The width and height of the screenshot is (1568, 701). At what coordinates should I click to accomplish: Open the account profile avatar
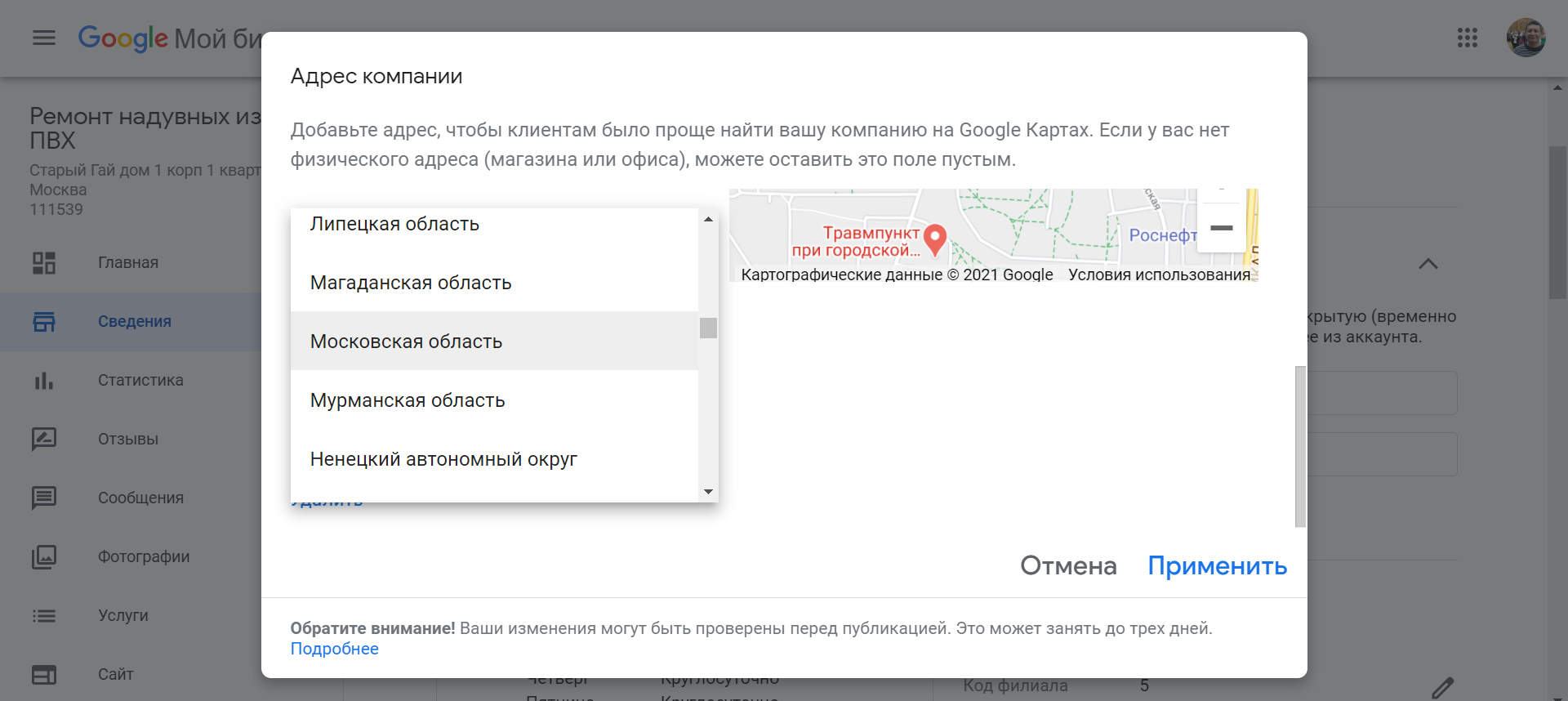(1526, 38)
